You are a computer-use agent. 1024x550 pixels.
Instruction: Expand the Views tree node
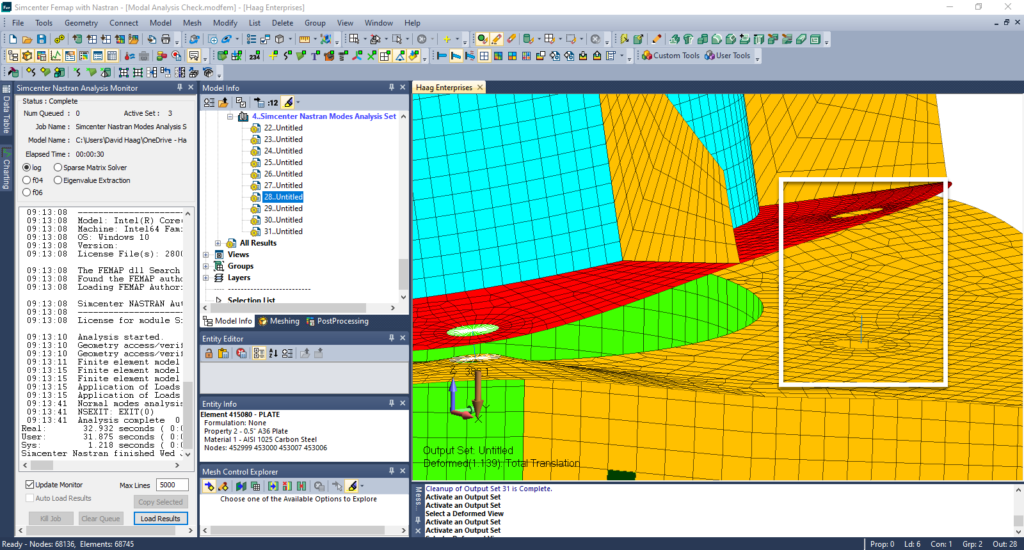[x=206, y=255]
